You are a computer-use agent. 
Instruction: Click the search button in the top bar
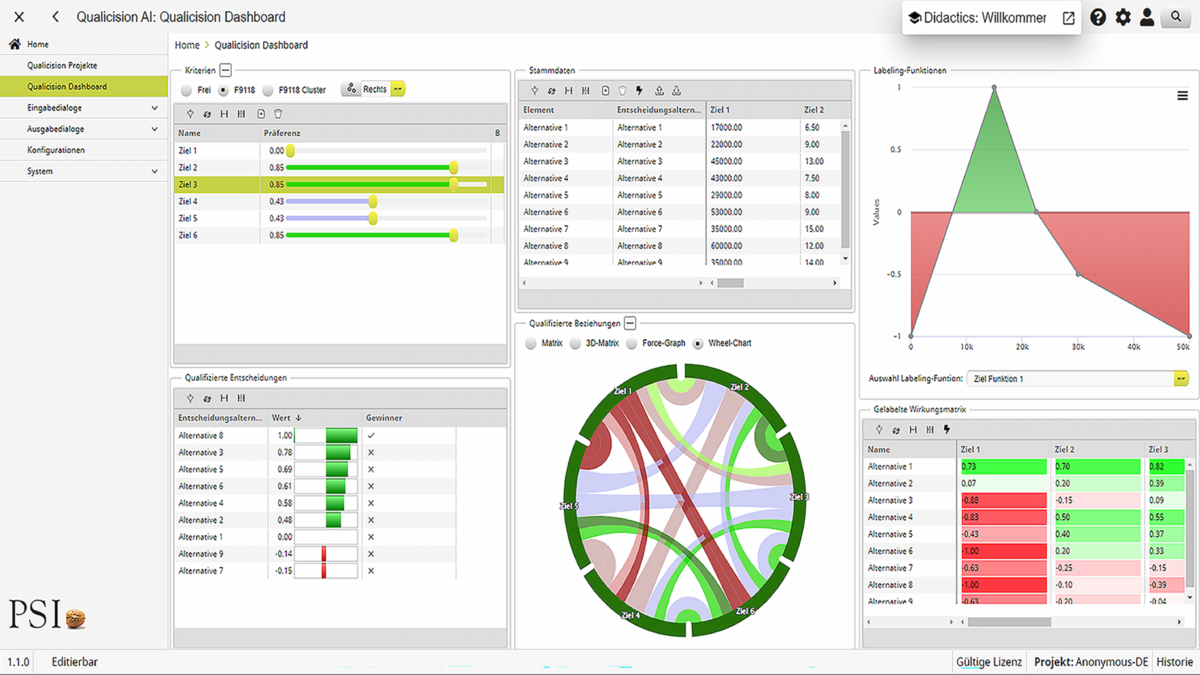click(x=1176, y=17)
